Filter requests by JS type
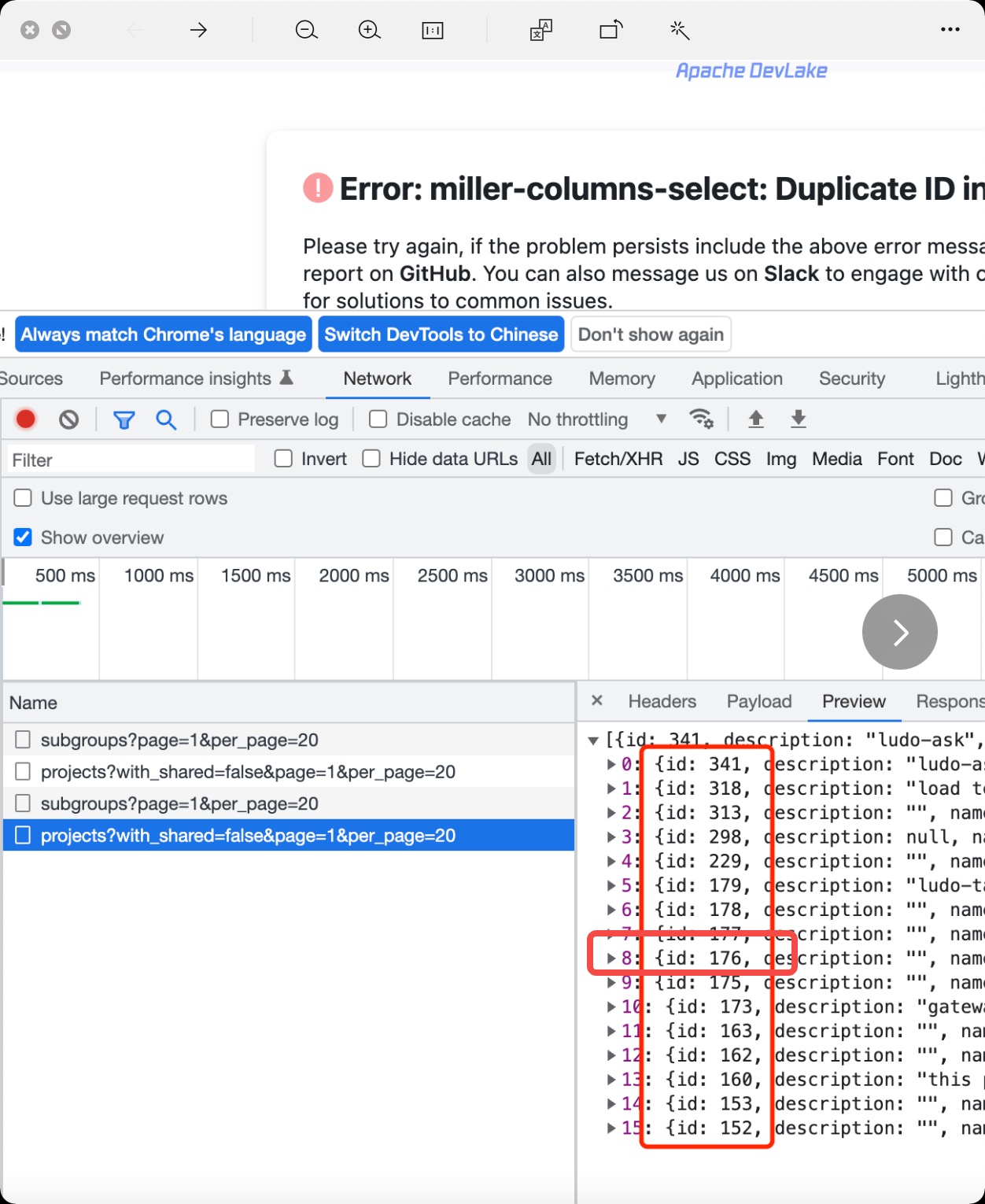The image size is (985, 1204). pos(688,459)
